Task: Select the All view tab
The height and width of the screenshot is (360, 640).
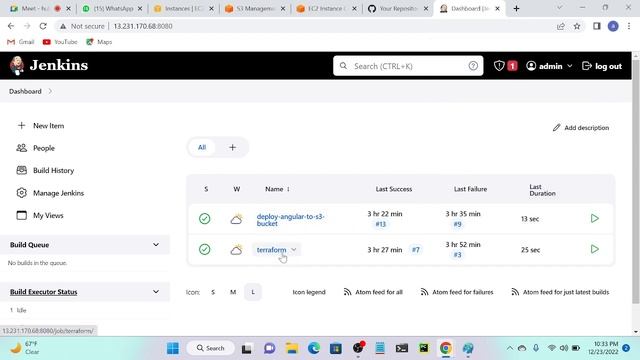Action: 202,147
